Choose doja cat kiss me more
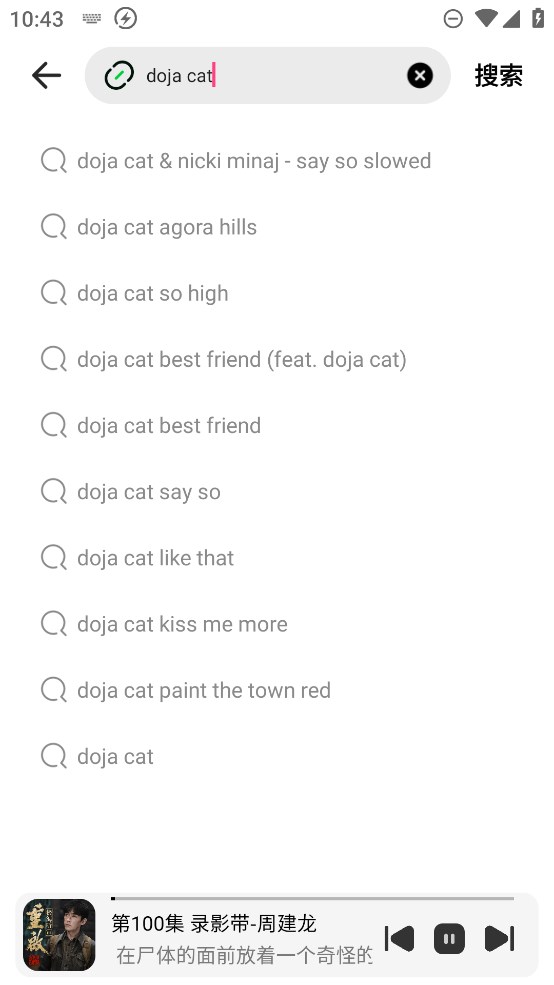554x985 pixels. (x=277, y=624)
